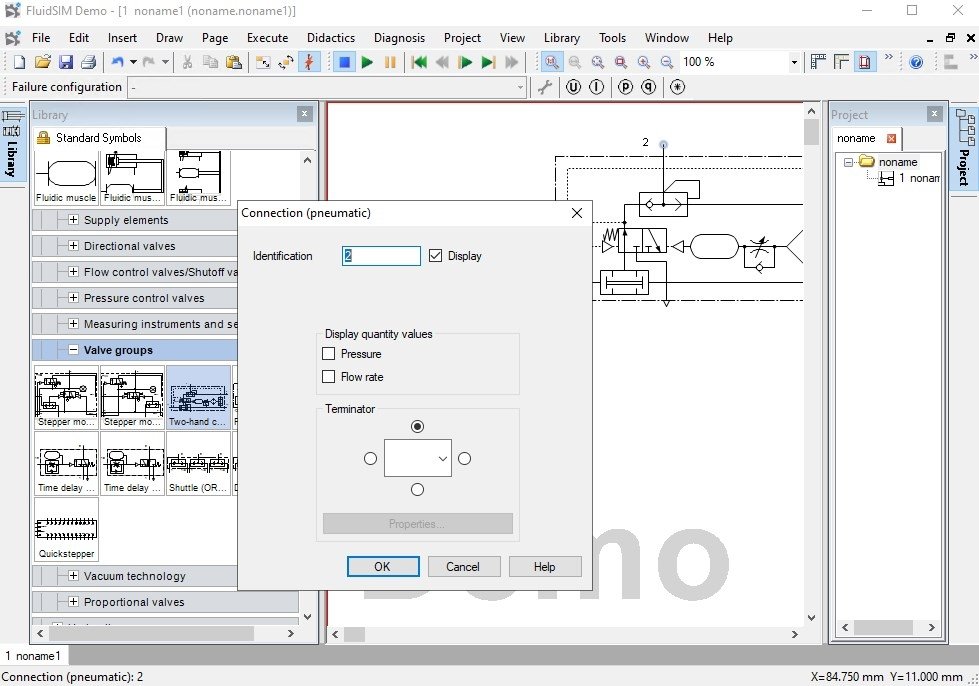The width and height of the screenshot is (979, 686).
Task: Select the Quickstepper symbol thumbnail
Action: click(66, 529)
